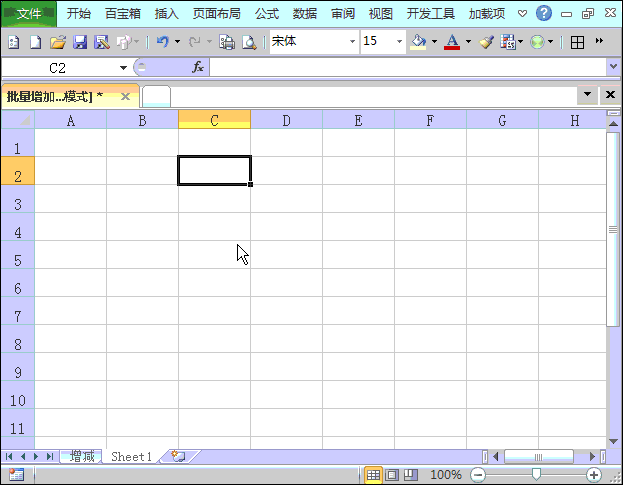Click the blank new document tab
This screenshot has width=623, height=485.
157,97
